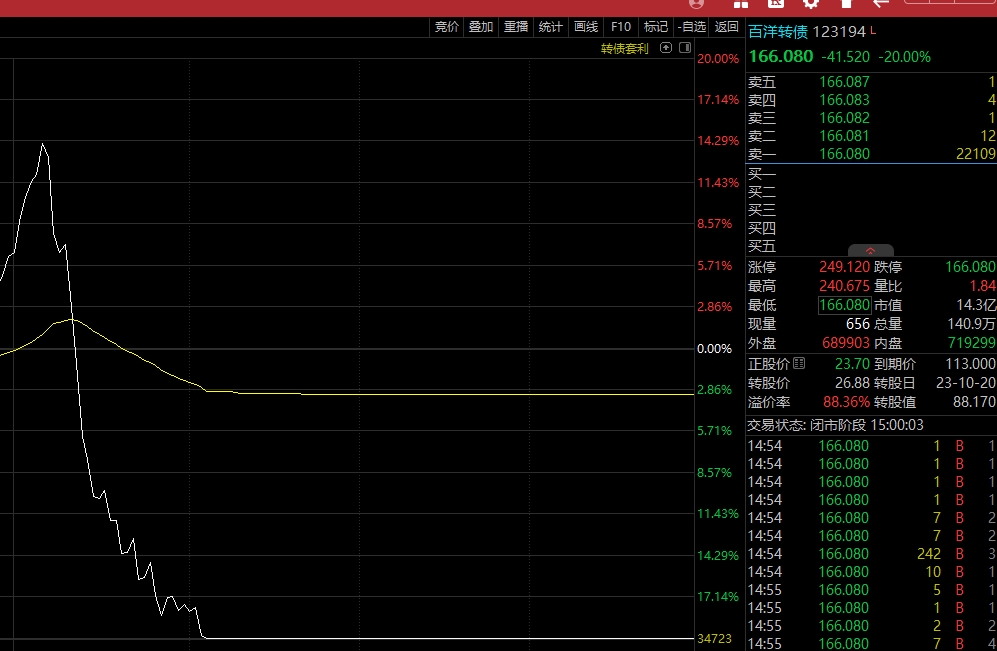Toggle 竞价 auction display
Image resolution: width=997 pixels, height=651 pixels.
[446, 27]
